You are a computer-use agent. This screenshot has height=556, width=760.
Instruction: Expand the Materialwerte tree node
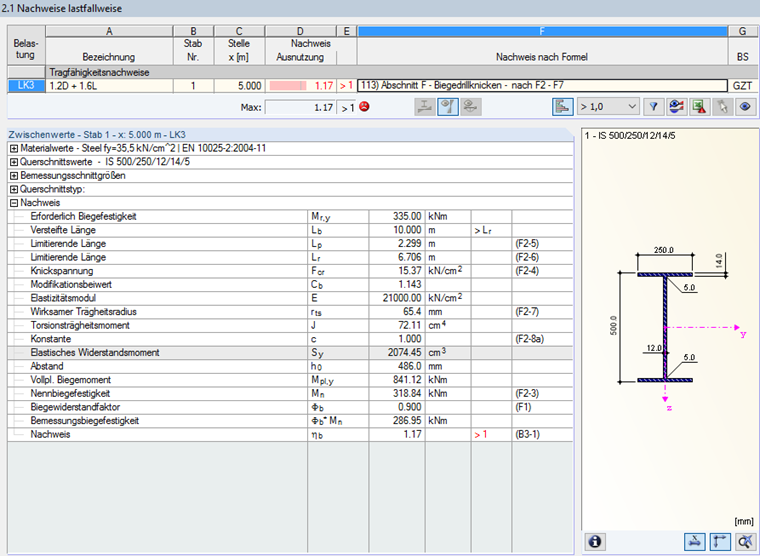click(x=14, y=148)
